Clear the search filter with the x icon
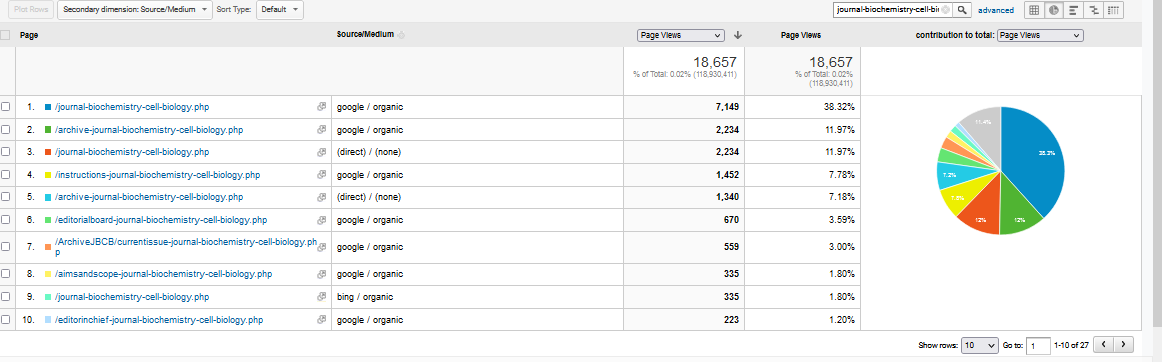The height and width of the screenshot is (362, 1162). point(946,10)
